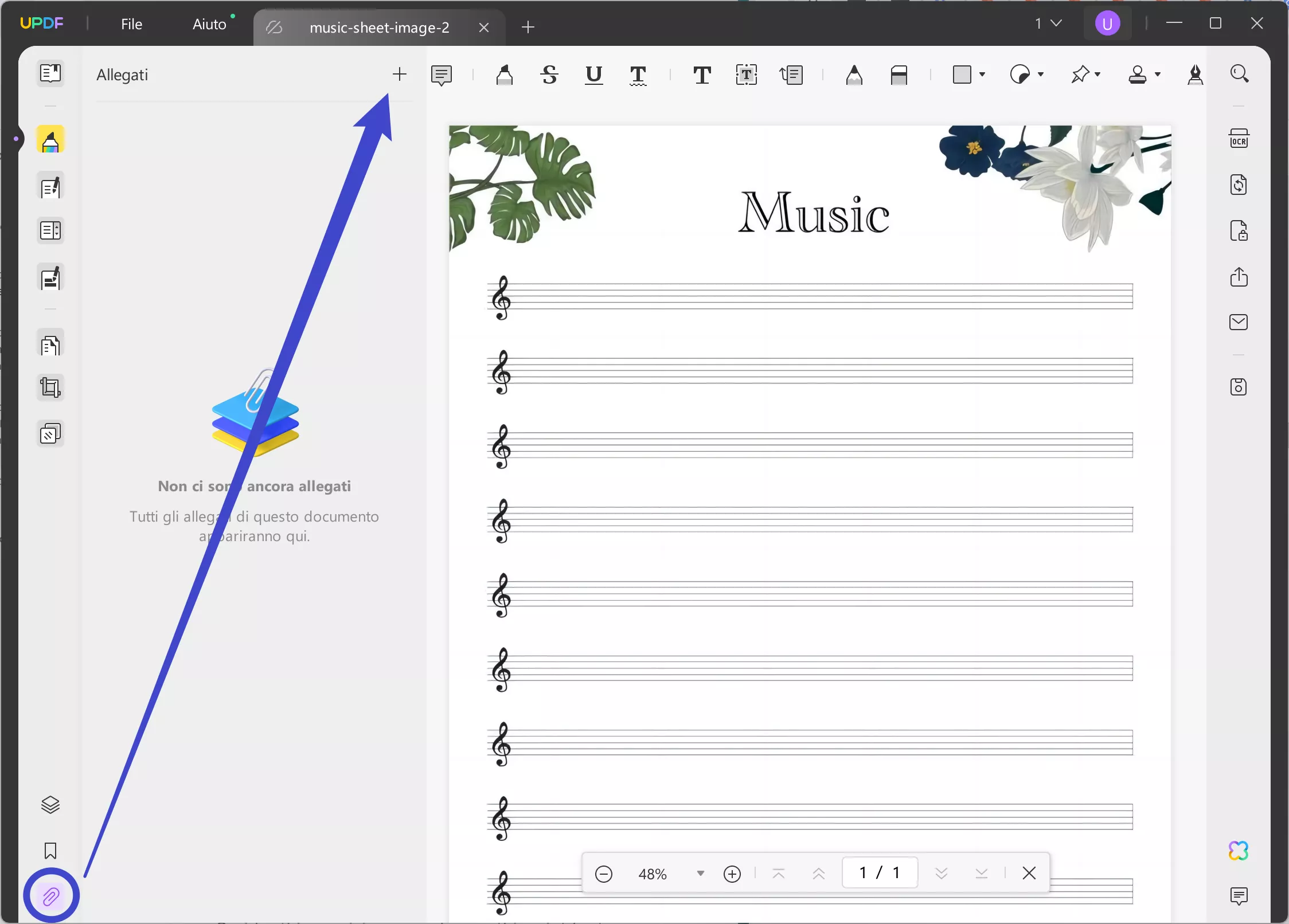Toggle the Attachments paperclip panel

click(51, 896)
